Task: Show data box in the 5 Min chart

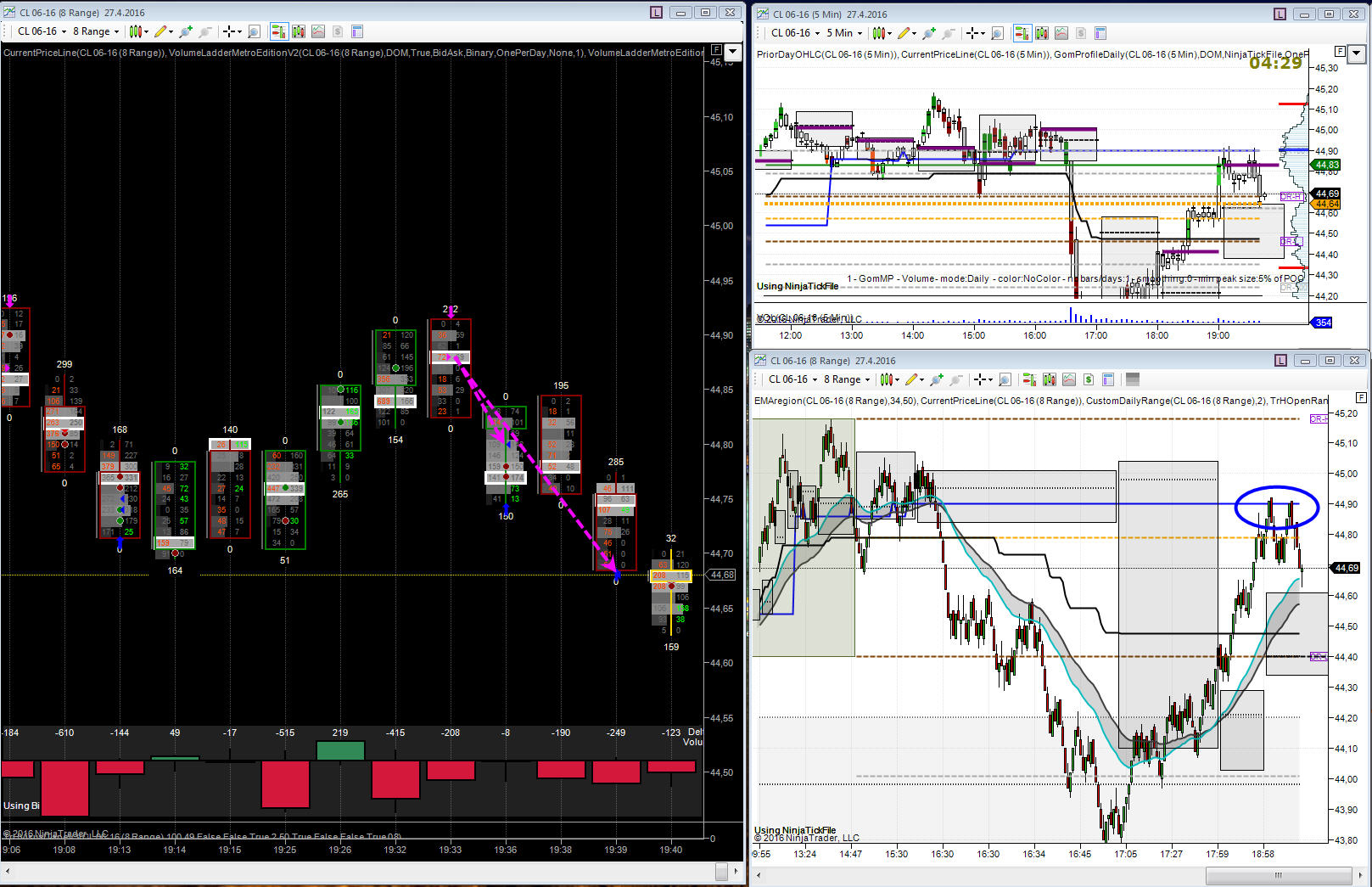Action: (x=998, y=33)
